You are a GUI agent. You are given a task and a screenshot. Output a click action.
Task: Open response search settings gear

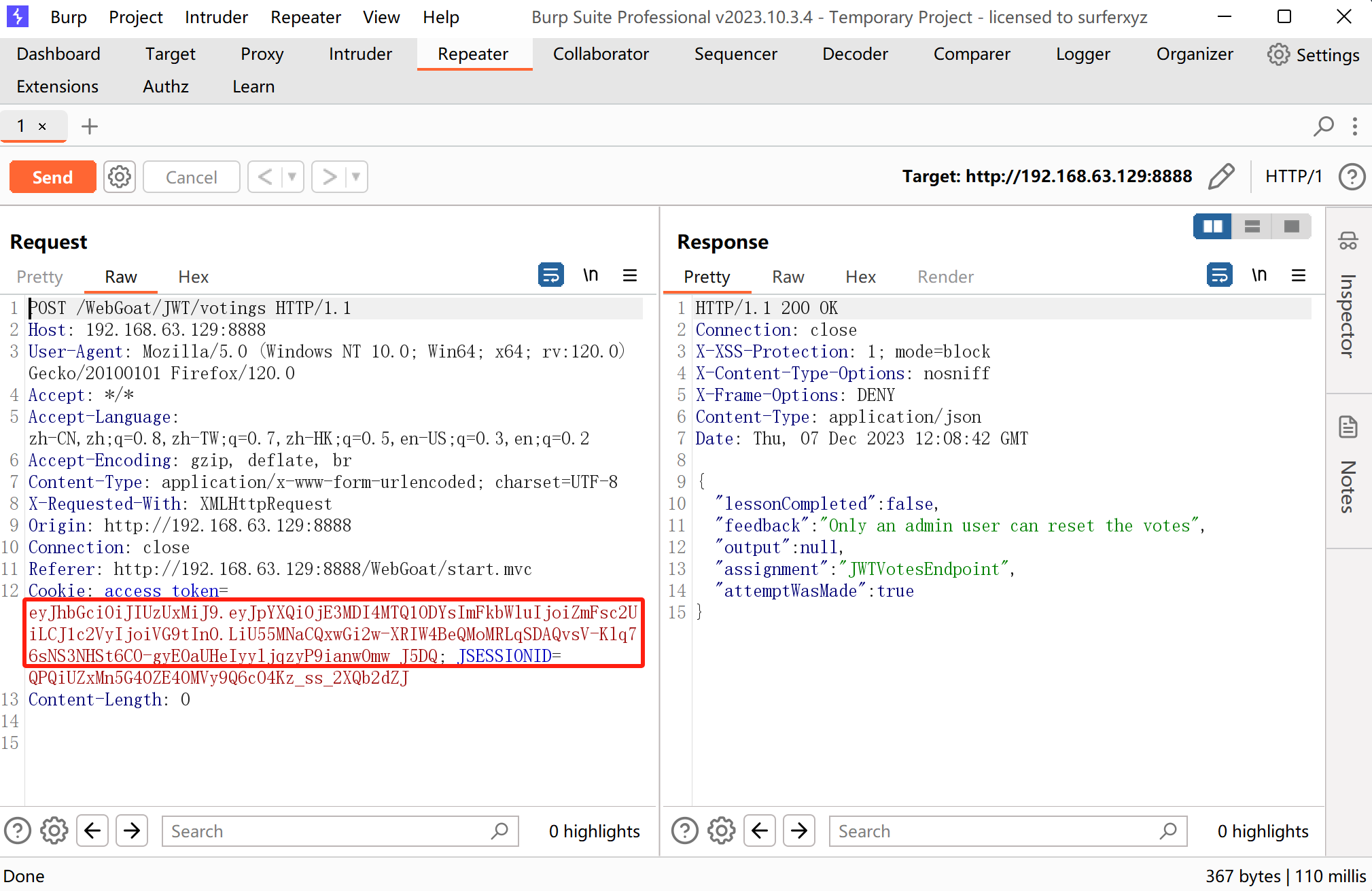pos(722,831)
